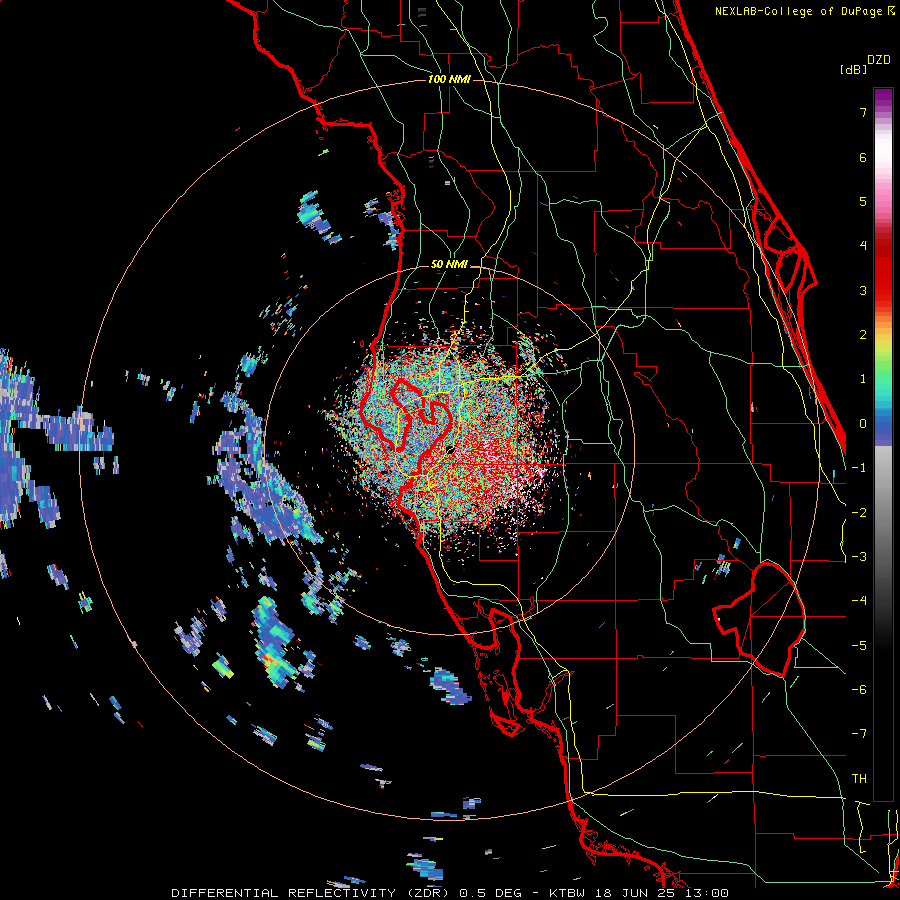Image resolution: width=900 pixels, height=900 pixels.
Task: Click the 2 value on color scale
Action: pos(863,335)
